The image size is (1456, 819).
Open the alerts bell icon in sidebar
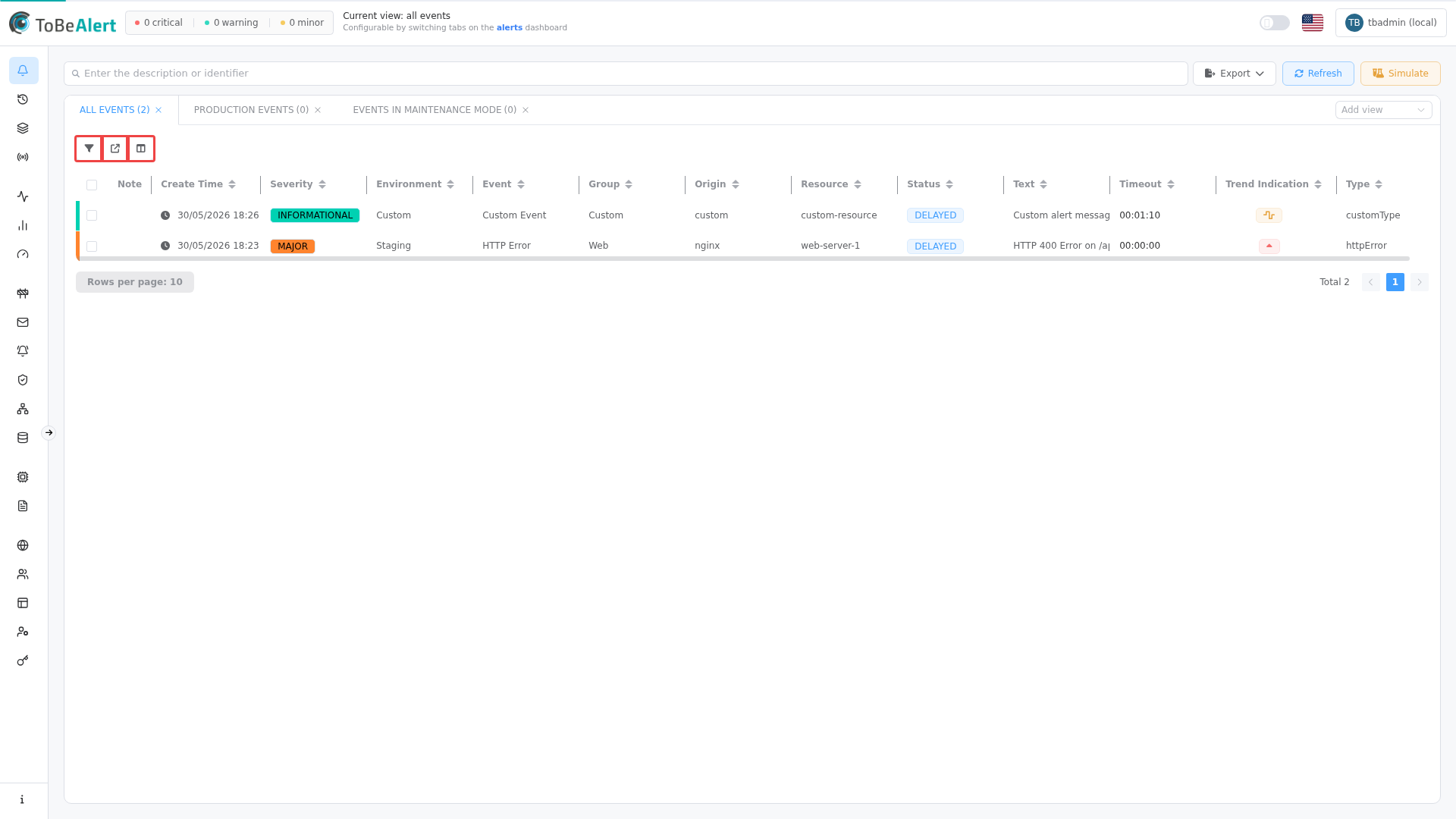pos(23,71)
